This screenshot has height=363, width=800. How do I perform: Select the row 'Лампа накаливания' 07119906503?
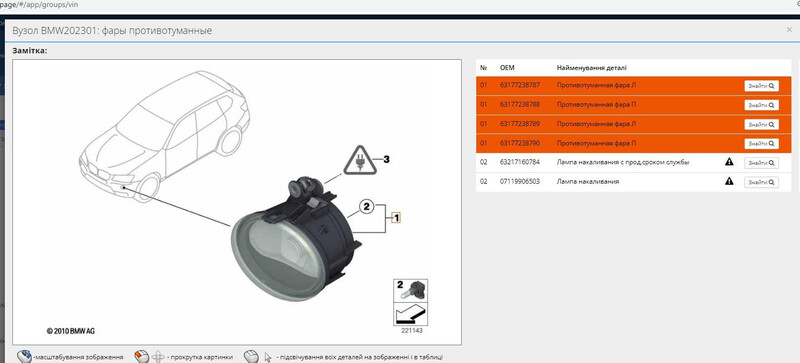pyautogui.click(x=633, y=182)
